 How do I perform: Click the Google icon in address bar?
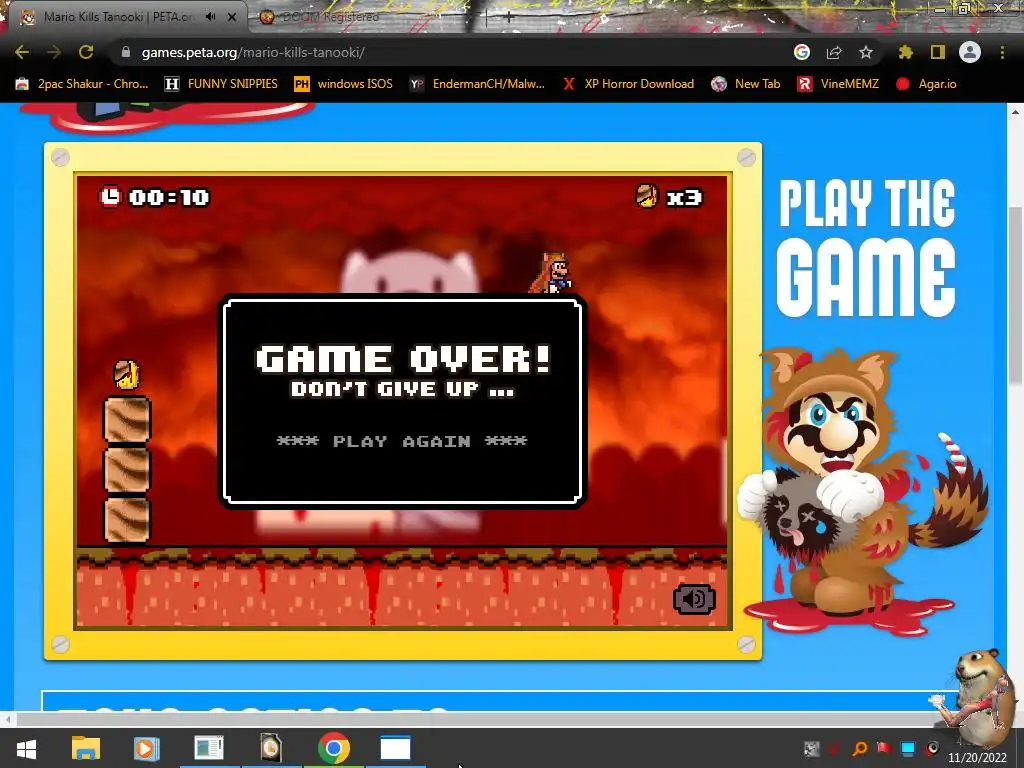pos(802,52)
